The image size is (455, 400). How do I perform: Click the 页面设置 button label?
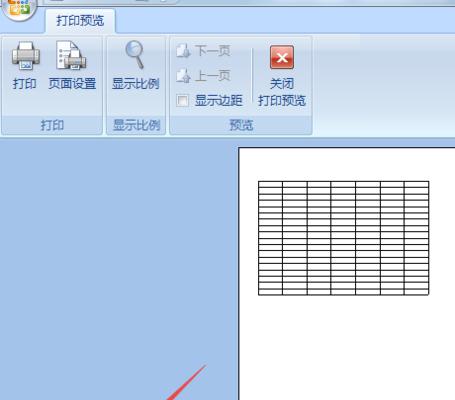(72, 83)
